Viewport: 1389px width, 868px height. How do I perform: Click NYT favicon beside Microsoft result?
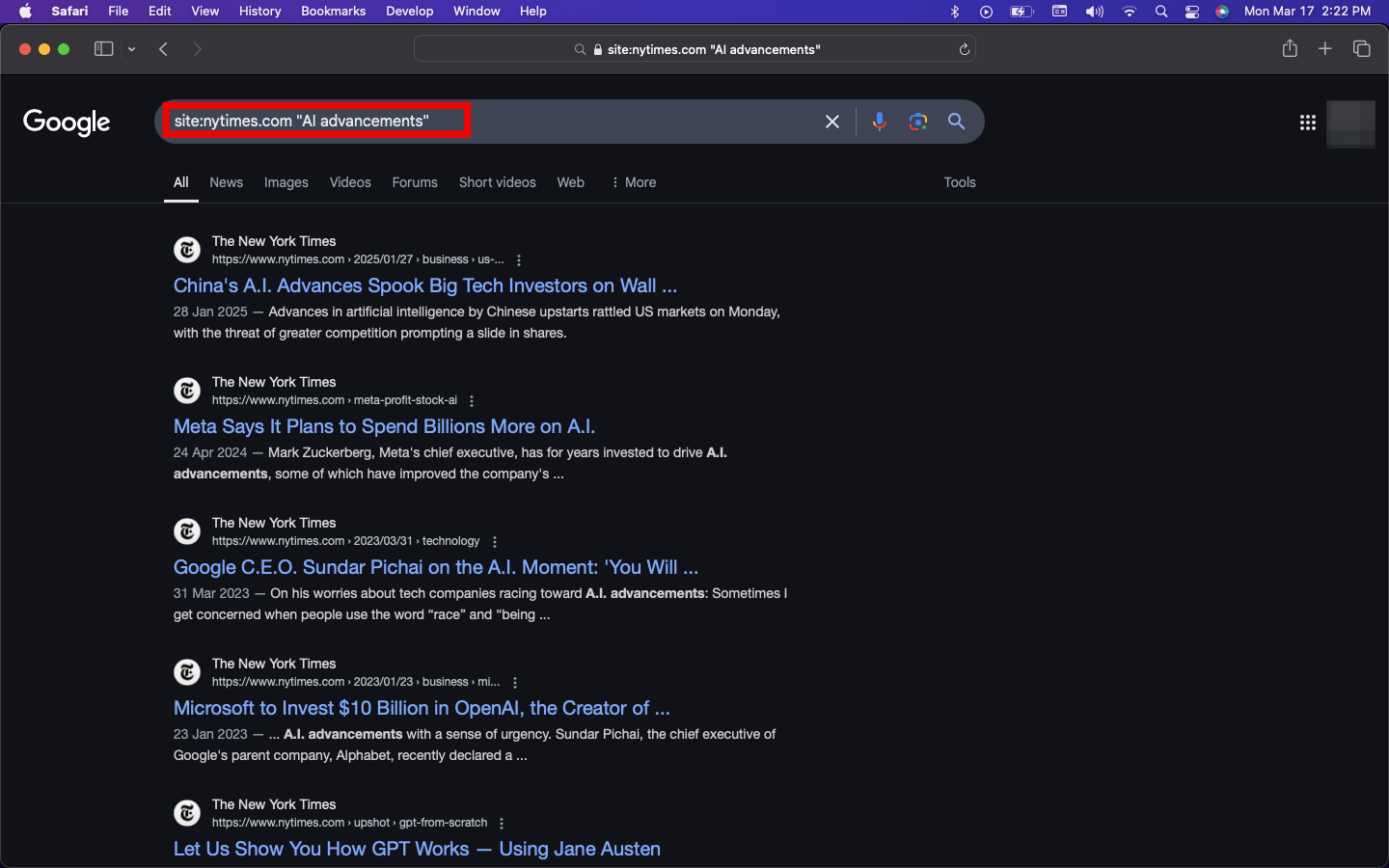click(x=187, y=672)
